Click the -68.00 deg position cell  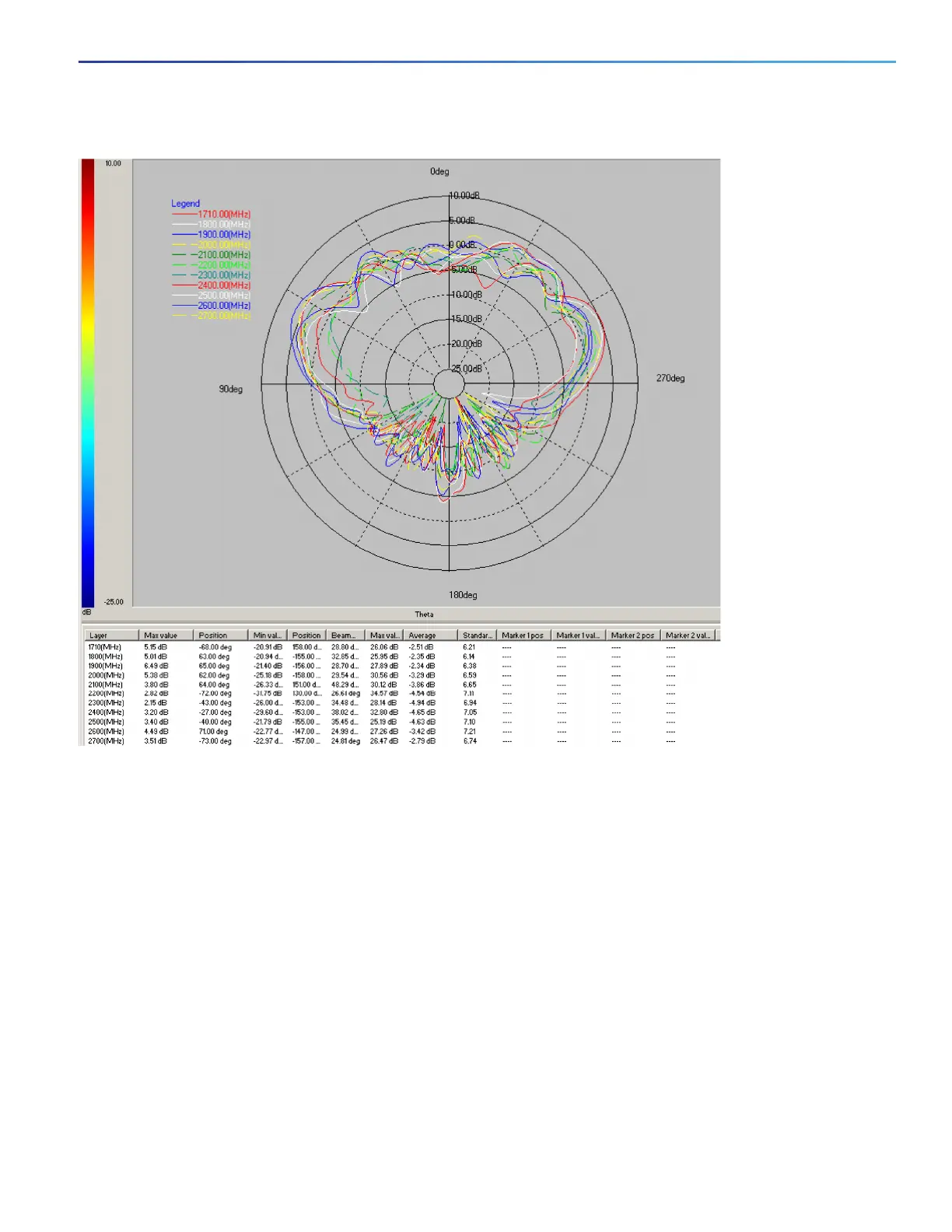(215, 647)
